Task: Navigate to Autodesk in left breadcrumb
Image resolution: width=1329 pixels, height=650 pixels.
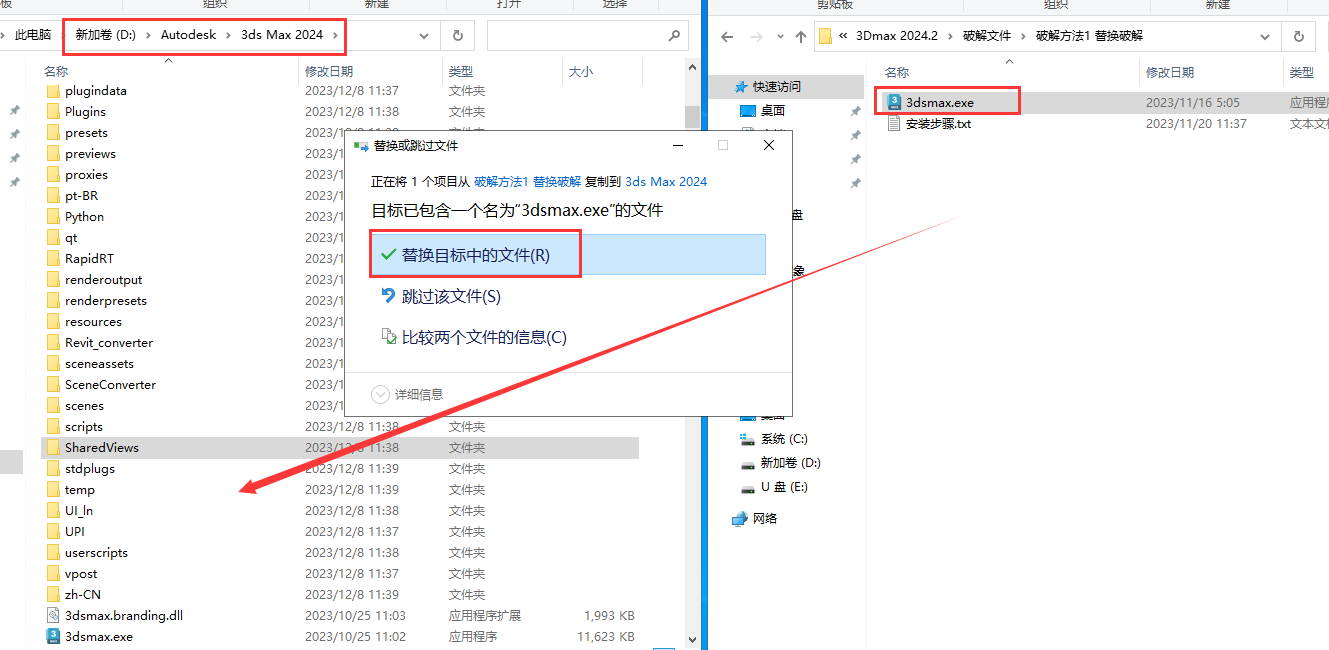Action: point(189,34)
